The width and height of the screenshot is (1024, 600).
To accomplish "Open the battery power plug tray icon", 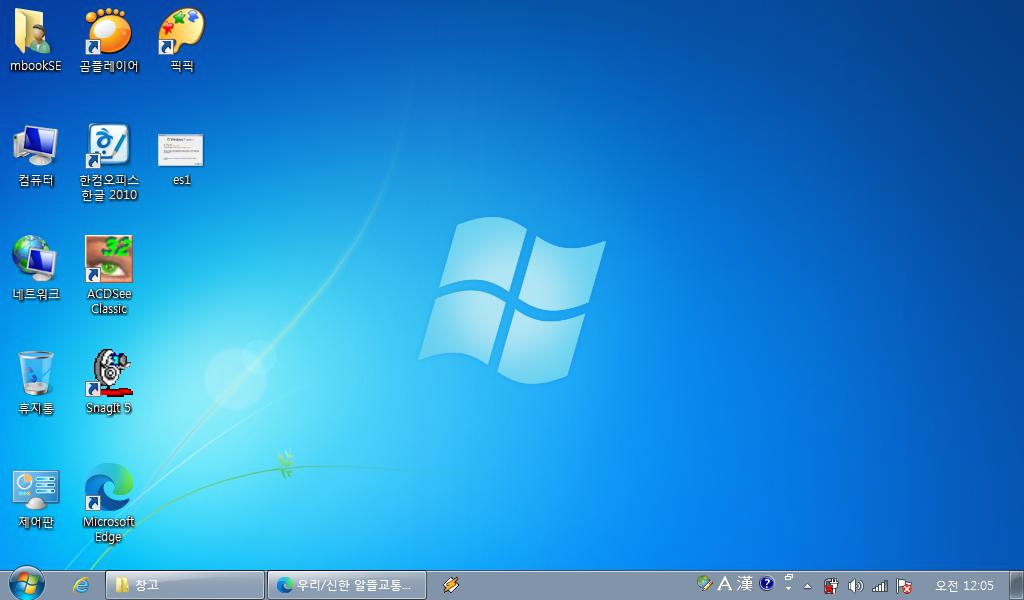I will (x=831, y=586).
